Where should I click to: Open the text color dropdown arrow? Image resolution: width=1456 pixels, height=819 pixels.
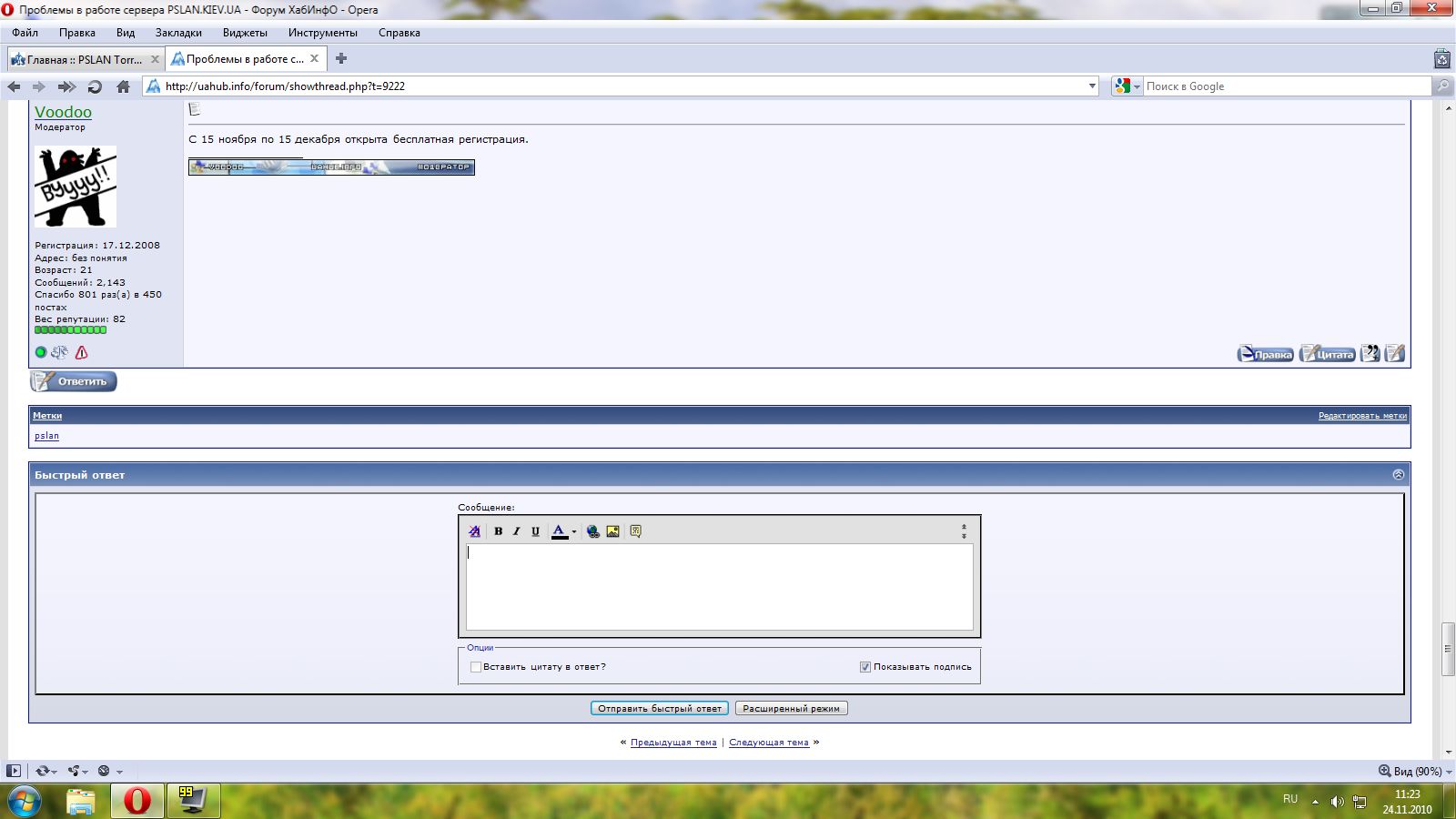[574, 532]
